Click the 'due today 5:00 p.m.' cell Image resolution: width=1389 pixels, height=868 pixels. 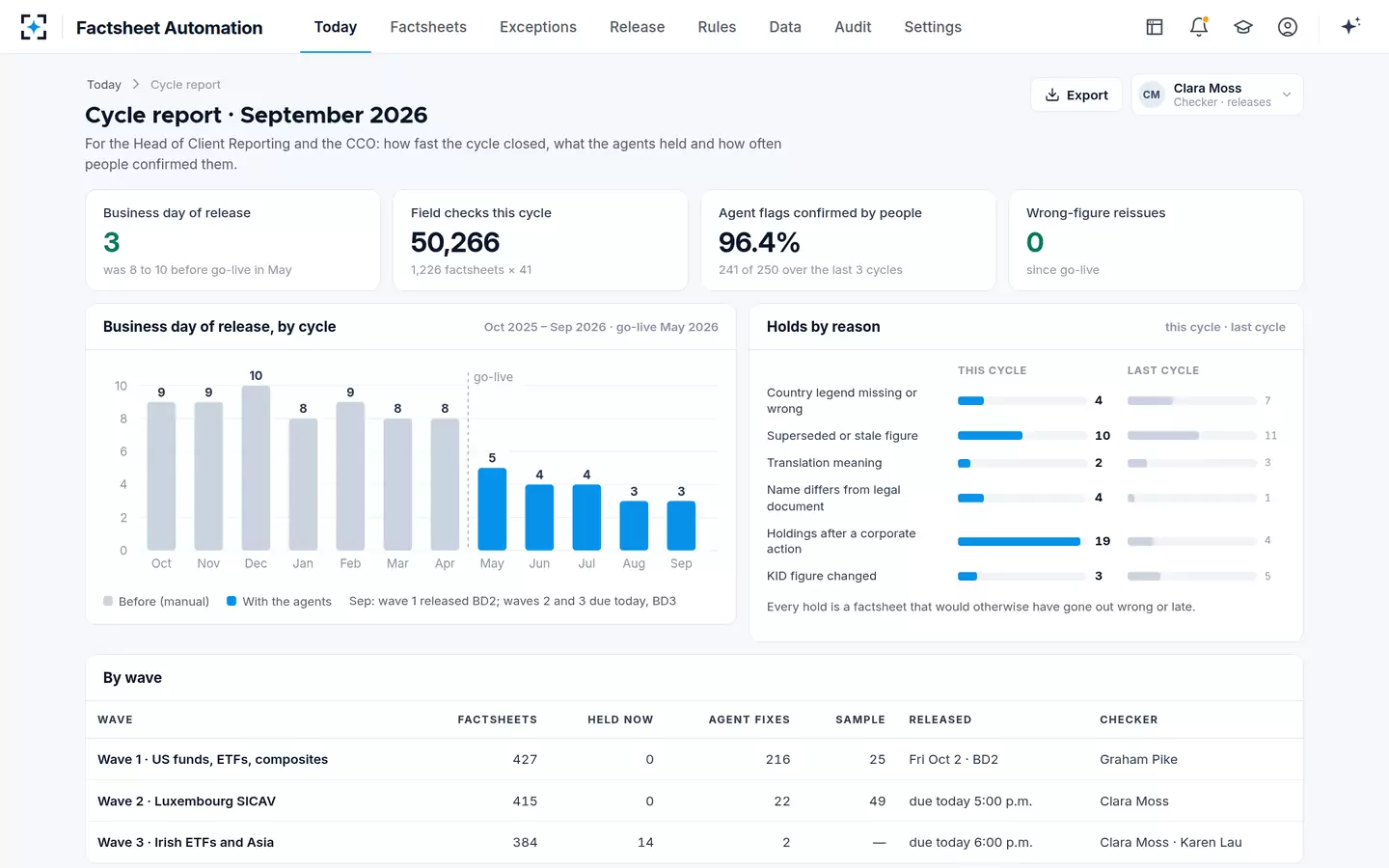[970, 800]
